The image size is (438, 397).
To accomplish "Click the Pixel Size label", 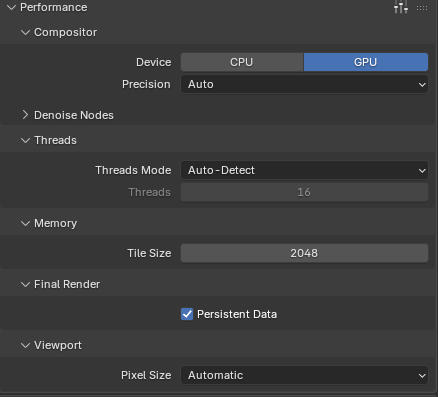I will [146, 375].
